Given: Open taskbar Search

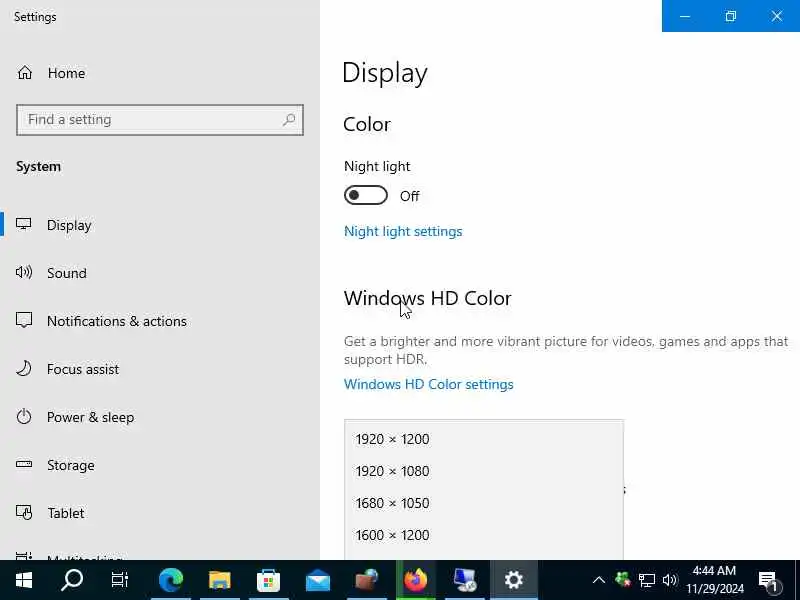Looking at the screenshot, I should 72,580.
